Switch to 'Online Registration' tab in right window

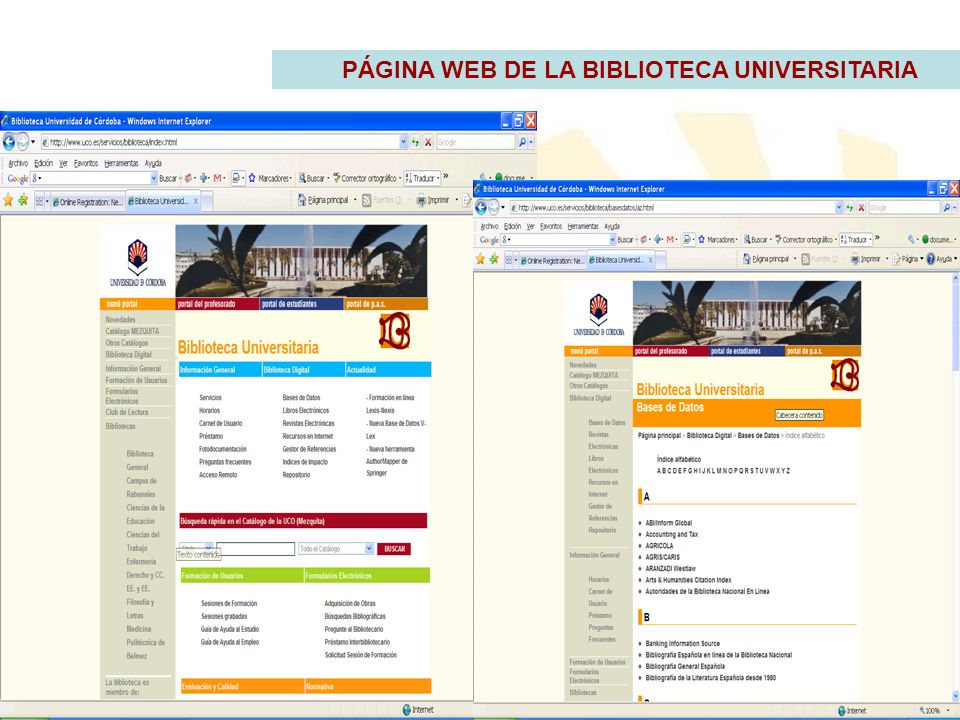553,260
